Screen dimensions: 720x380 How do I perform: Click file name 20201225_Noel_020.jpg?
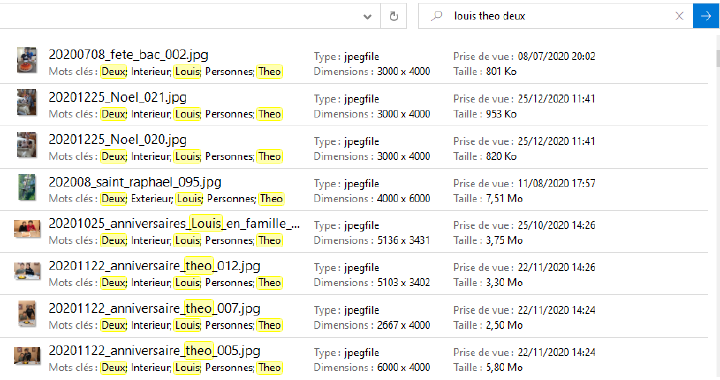(118, 140)
